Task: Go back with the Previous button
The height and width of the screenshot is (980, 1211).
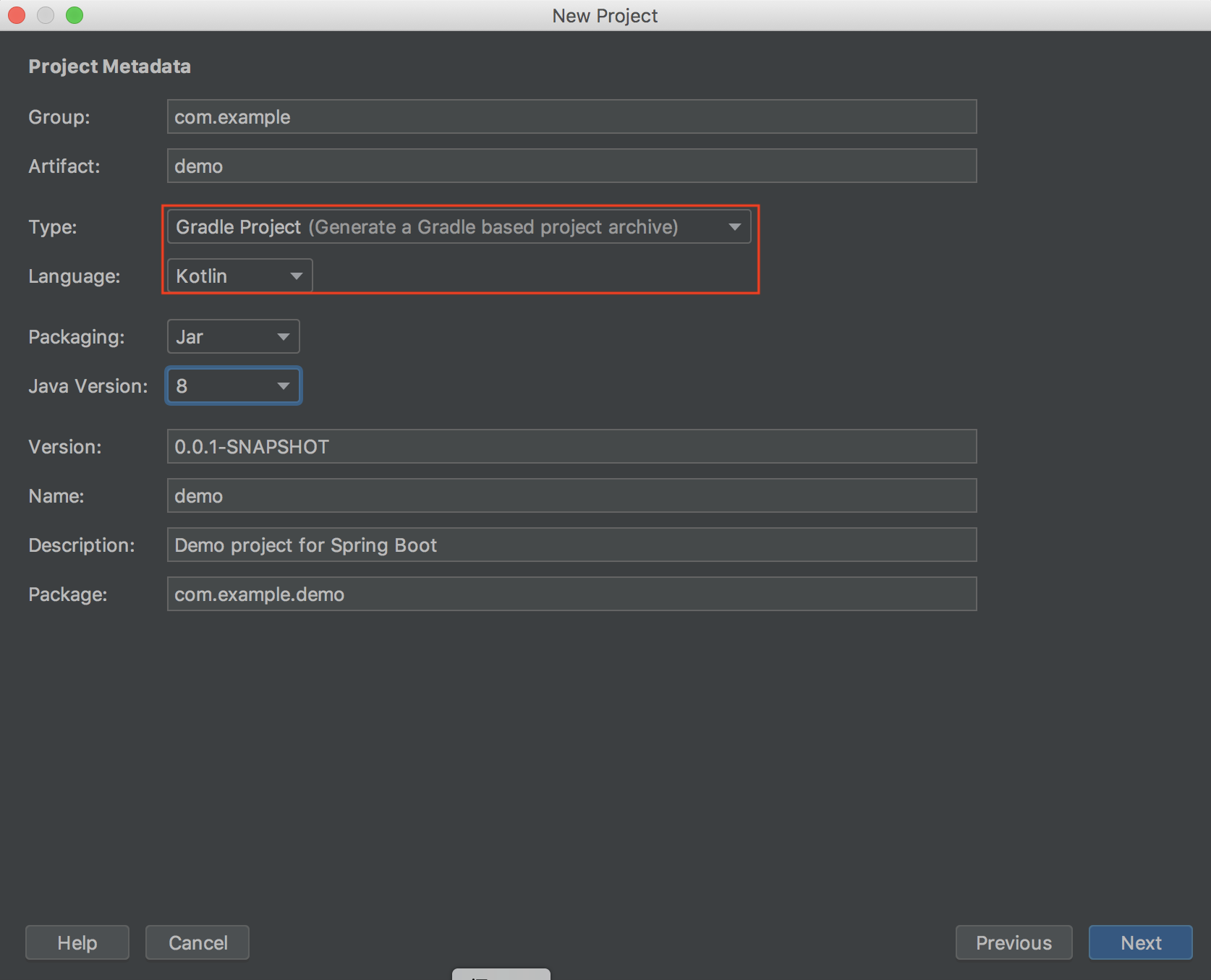Action: pyautogui.click(x=1014, y=942)
